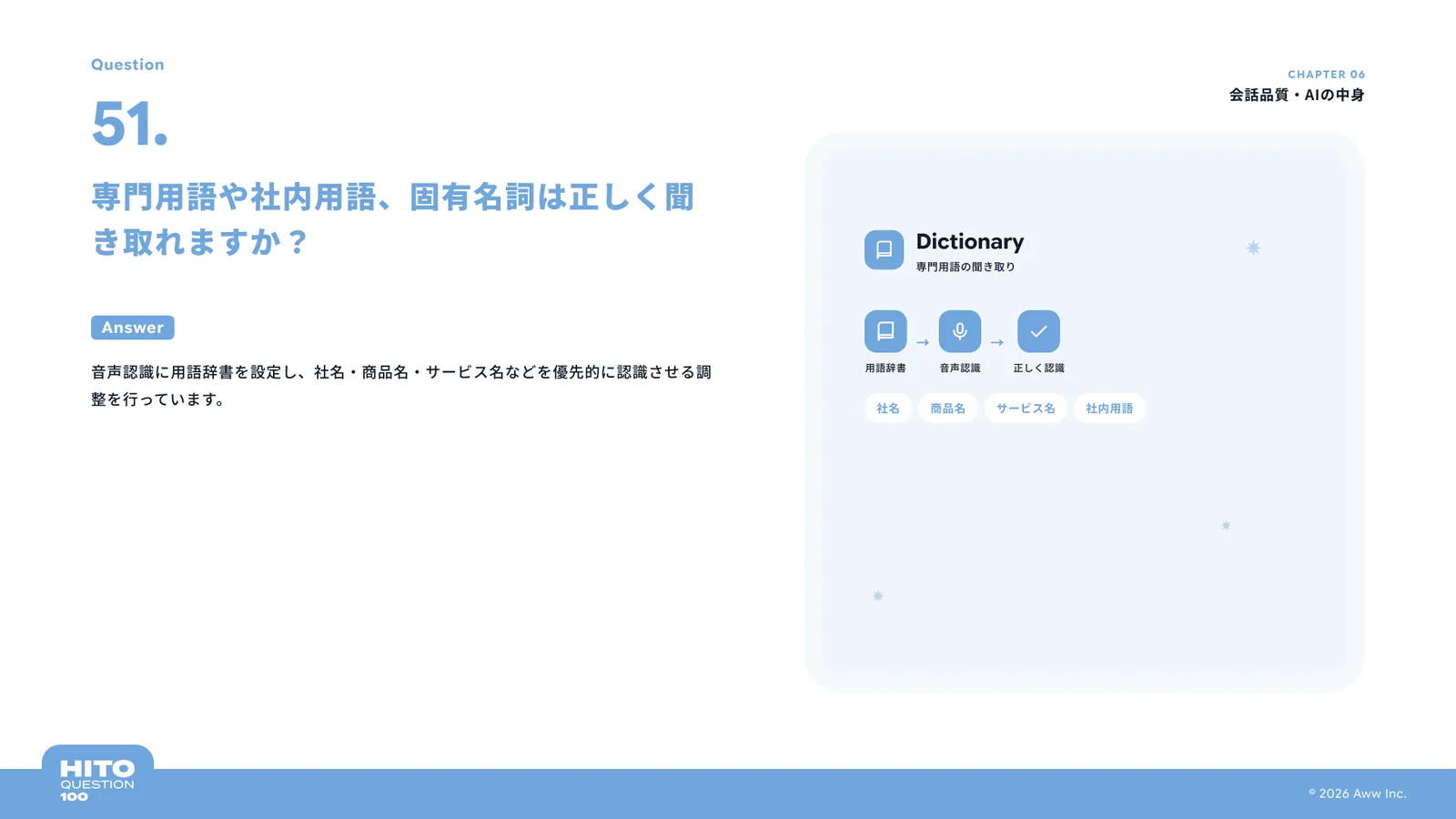This screenshot has width=1456, height=819.
Task: Select the 社内用語 tag pill
Action: (1109, 409)
